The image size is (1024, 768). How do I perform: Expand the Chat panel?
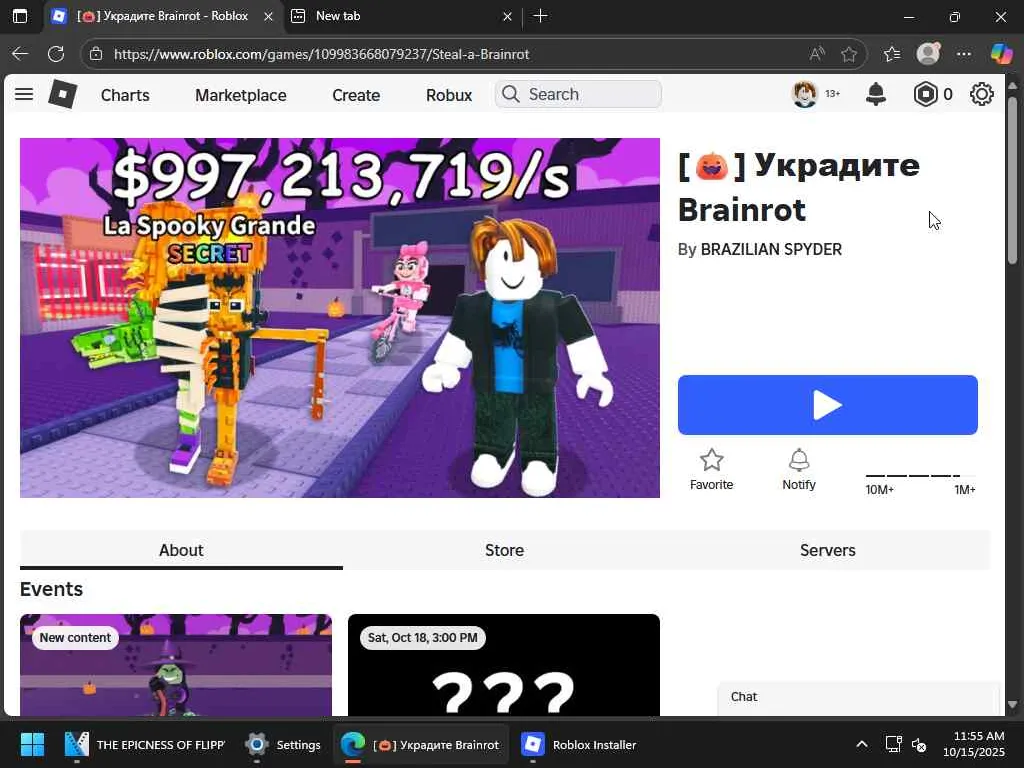pyautogui.click(x=859, y=697)
